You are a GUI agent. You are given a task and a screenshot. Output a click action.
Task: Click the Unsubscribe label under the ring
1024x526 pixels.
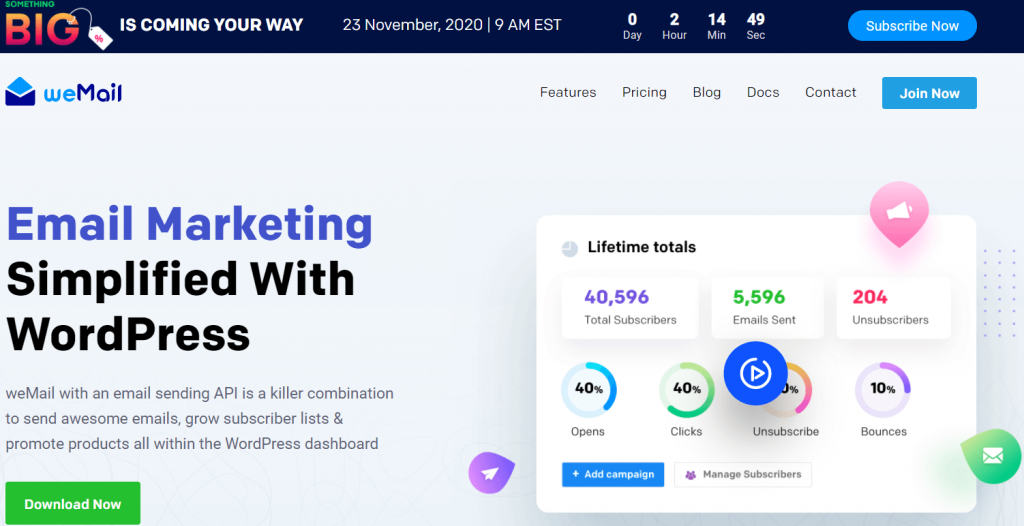[x=786, y=431]
